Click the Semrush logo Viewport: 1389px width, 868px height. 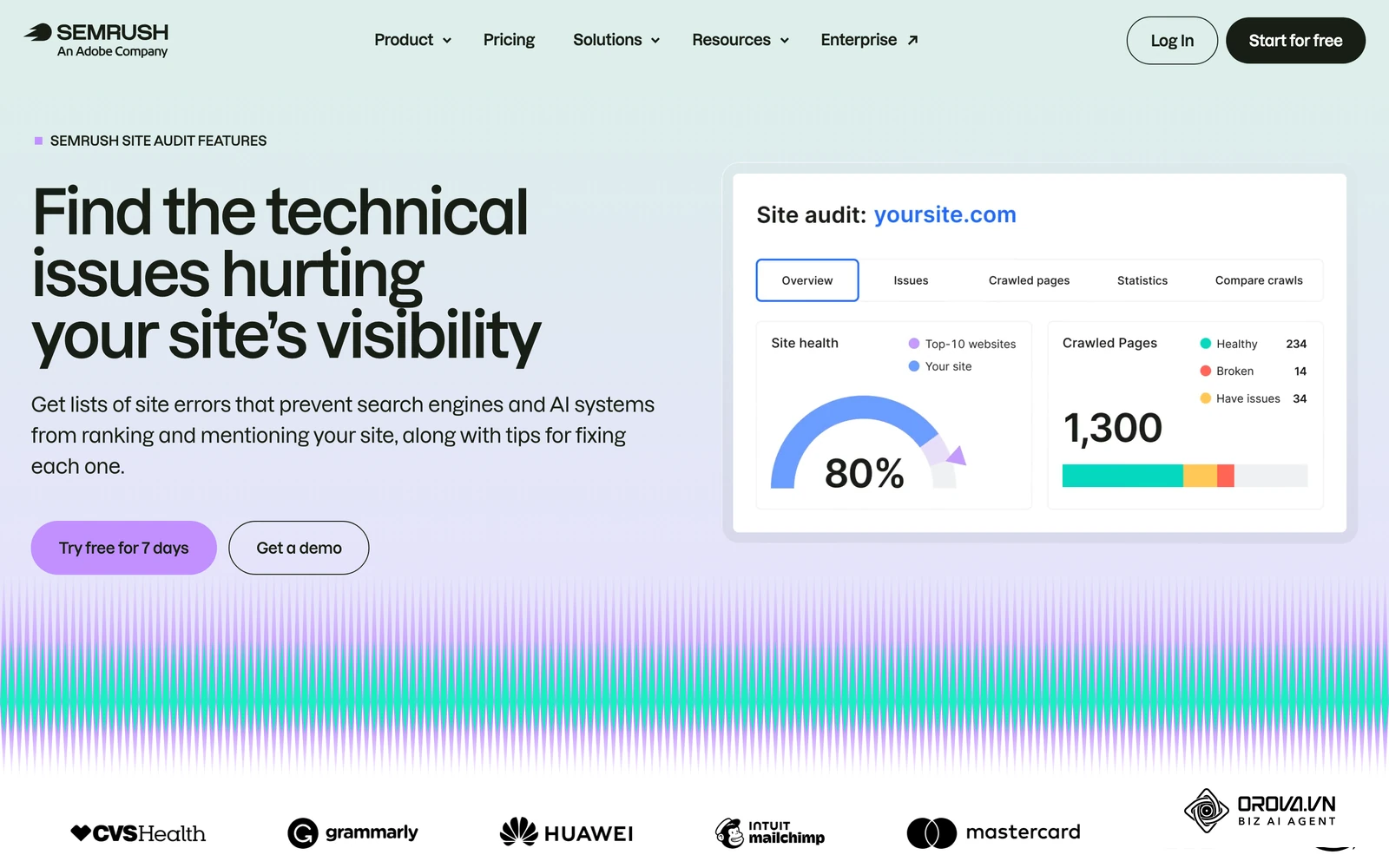coord(96,40)
